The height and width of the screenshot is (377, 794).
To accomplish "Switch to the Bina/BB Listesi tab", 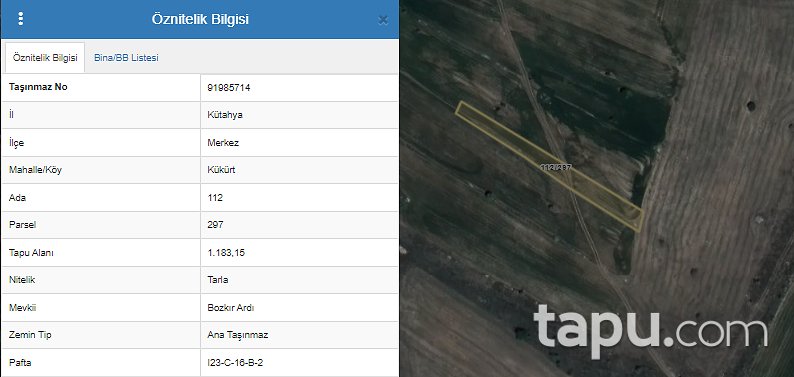I will click(x=126, y=58).
